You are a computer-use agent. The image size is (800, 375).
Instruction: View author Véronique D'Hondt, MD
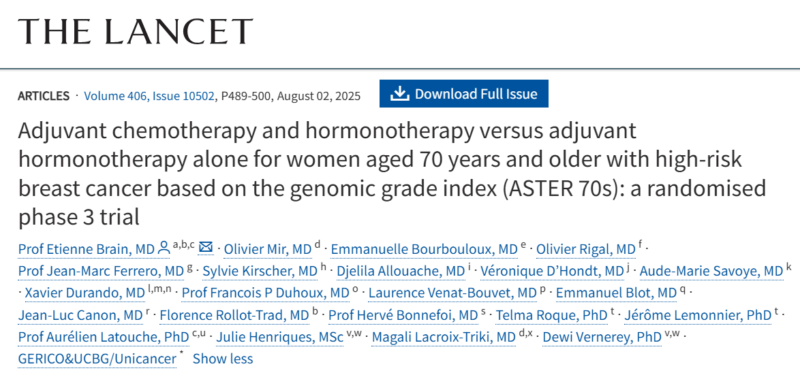pos(551,271)
